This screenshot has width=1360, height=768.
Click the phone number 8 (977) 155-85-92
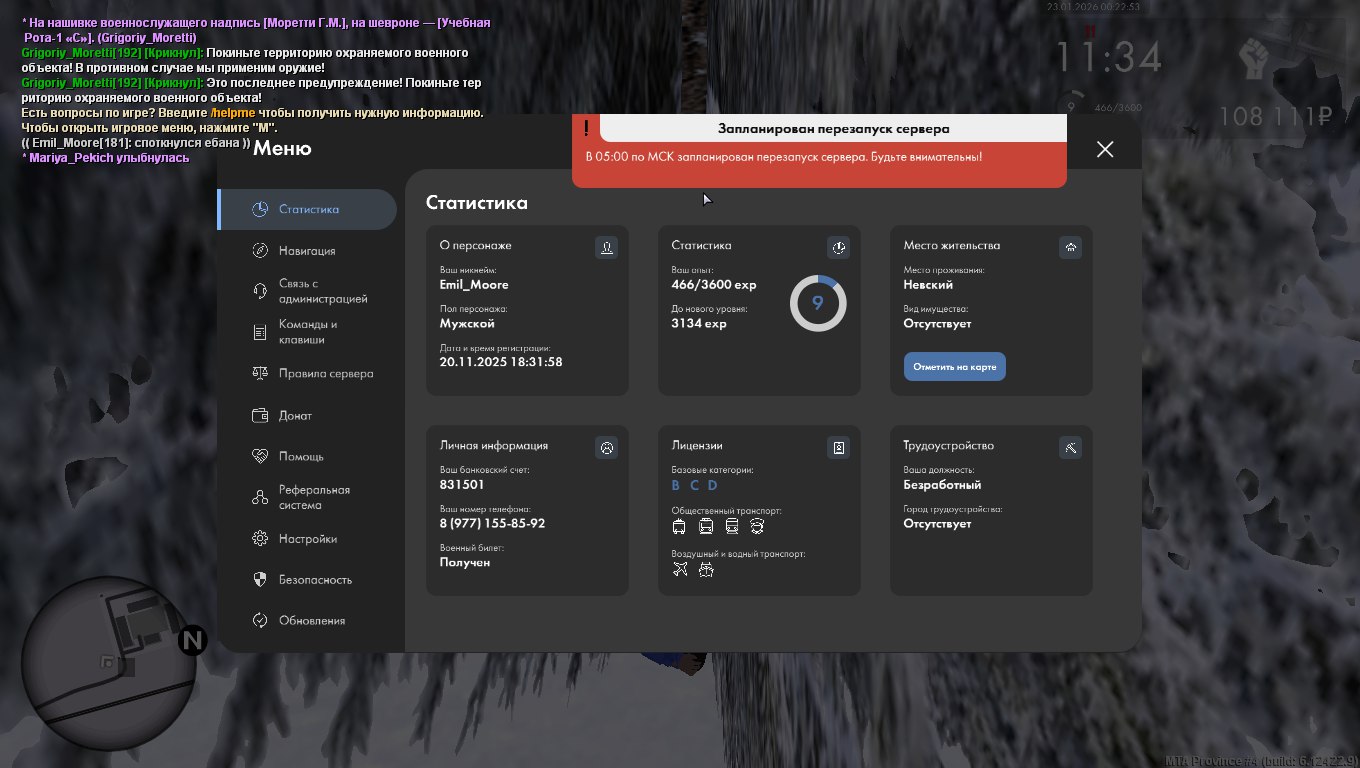[x=493, y=524]
